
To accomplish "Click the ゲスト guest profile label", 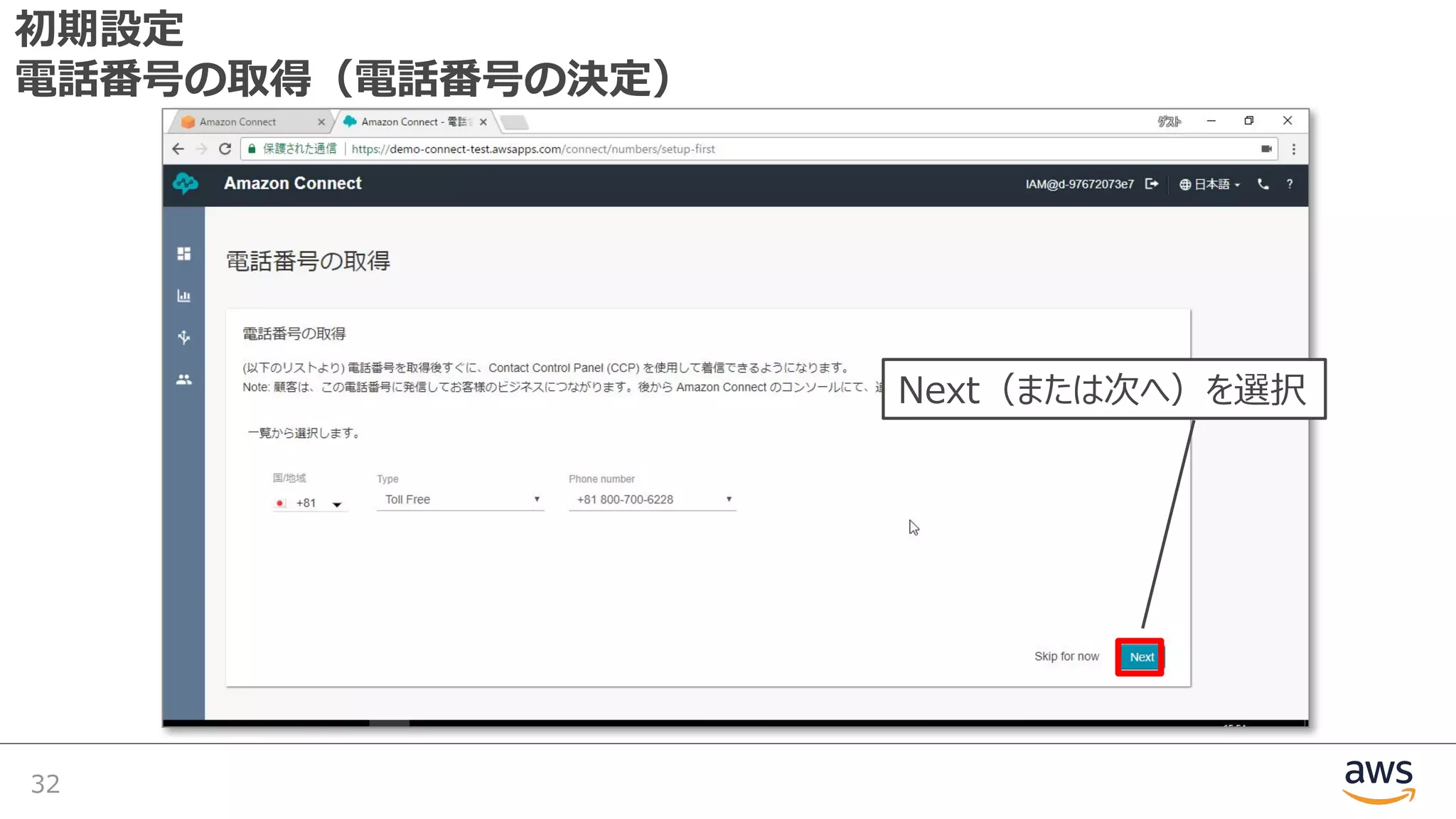I will (1169, 122).
